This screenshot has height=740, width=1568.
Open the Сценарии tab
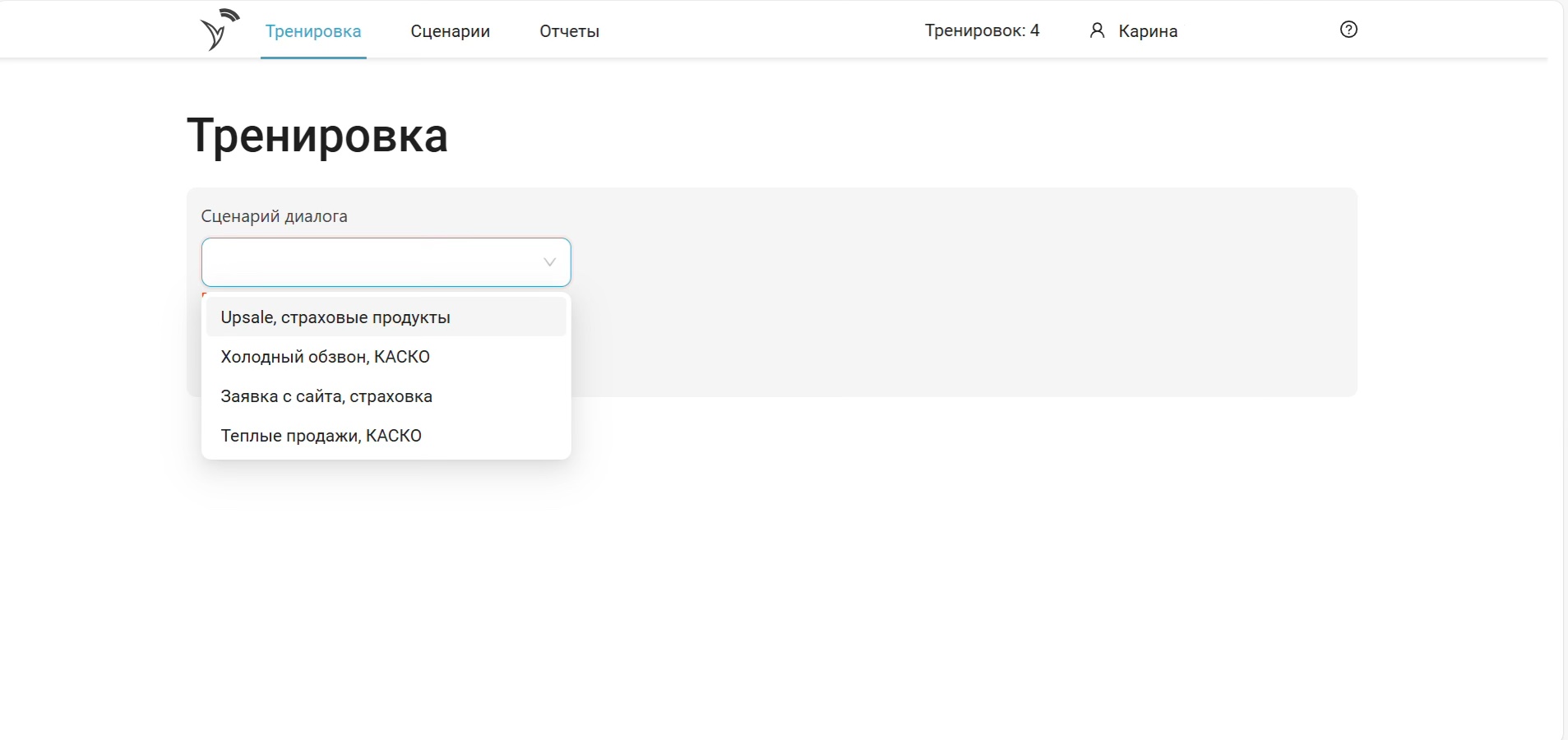(x=450, y=31)
